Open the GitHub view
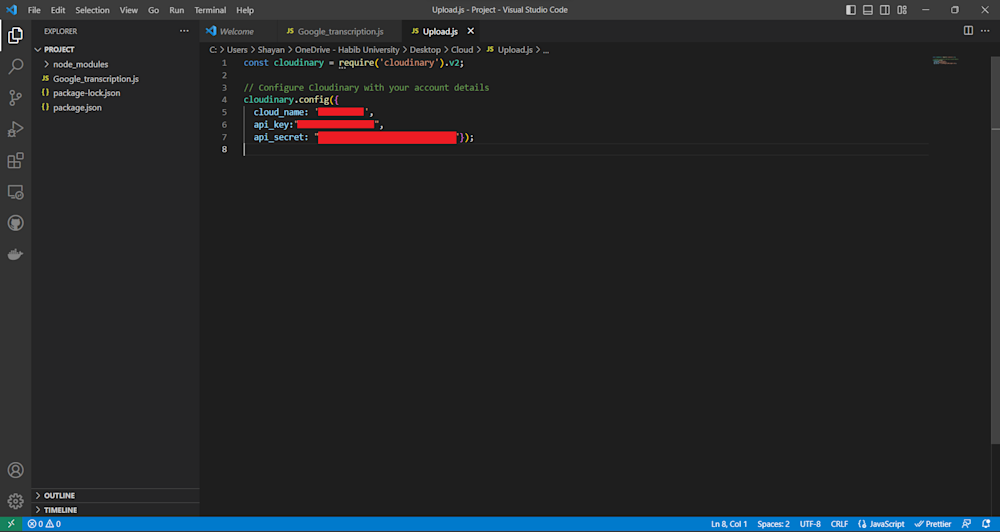Image resolution: width=1000 pixels, height=532 pixels. coord(15,223)
